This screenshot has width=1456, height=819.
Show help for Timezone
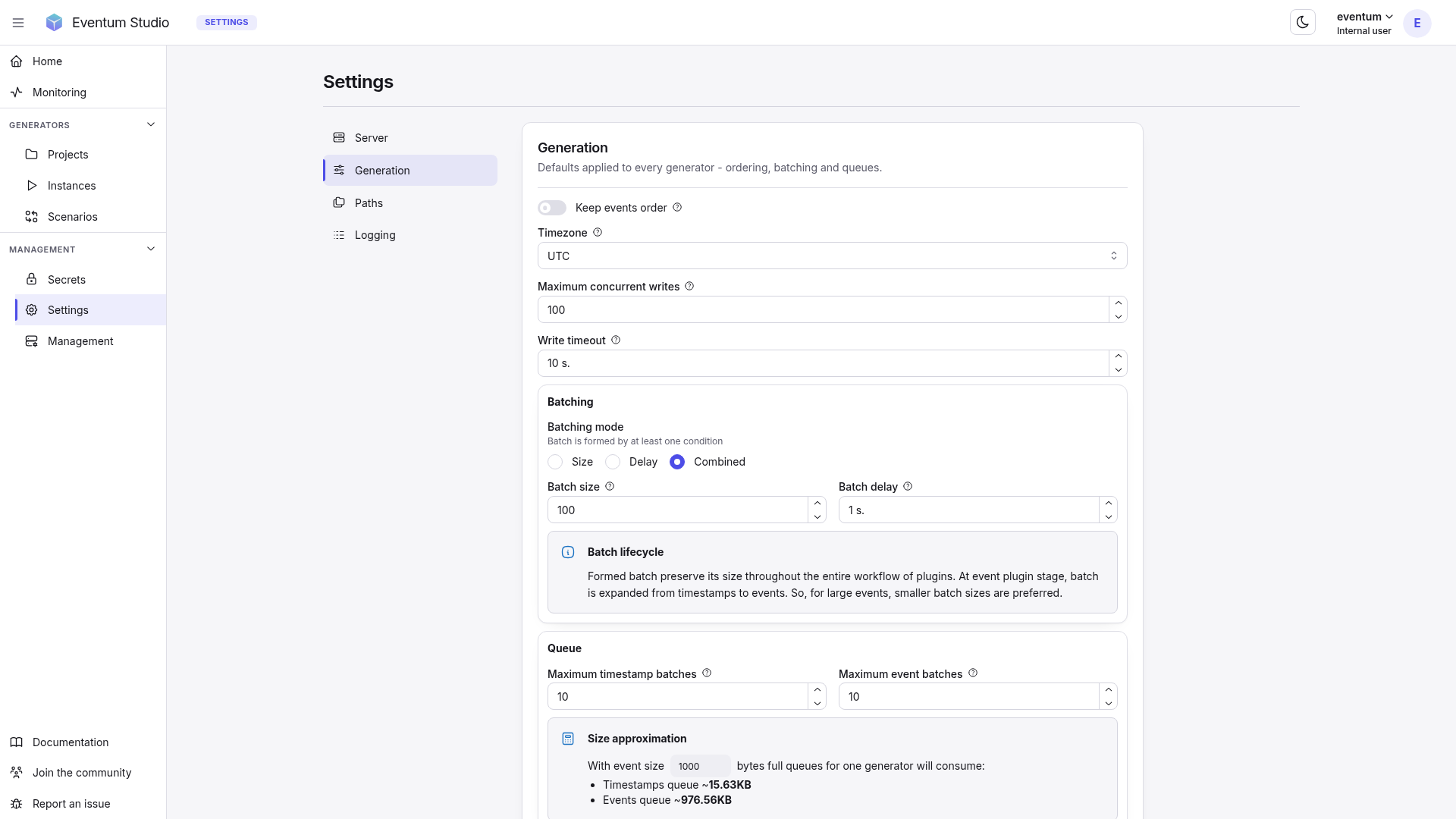tap(598, 233)
